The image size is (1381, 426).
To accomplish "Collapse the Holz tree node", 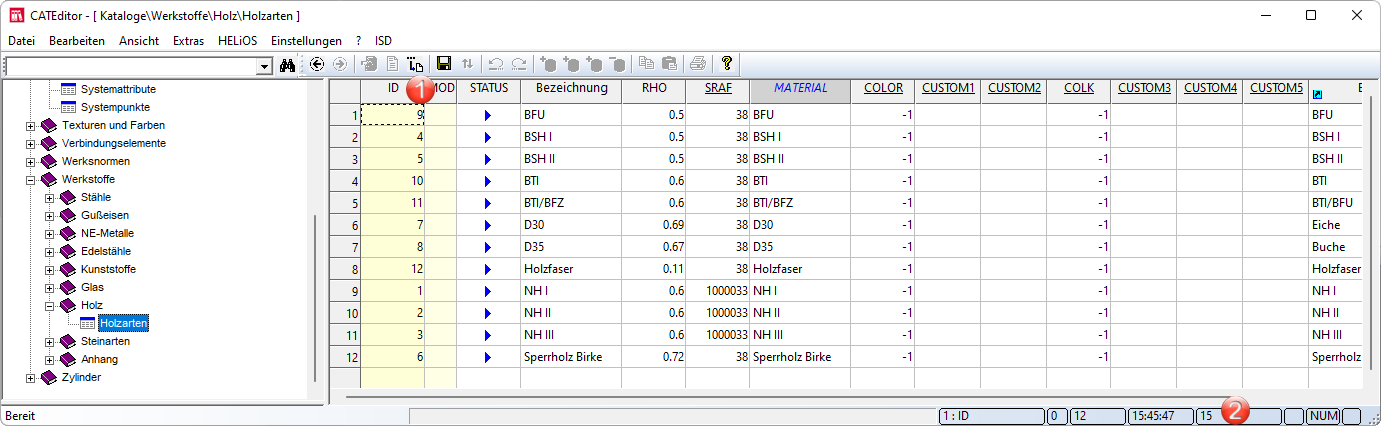I will click(50, 306).
